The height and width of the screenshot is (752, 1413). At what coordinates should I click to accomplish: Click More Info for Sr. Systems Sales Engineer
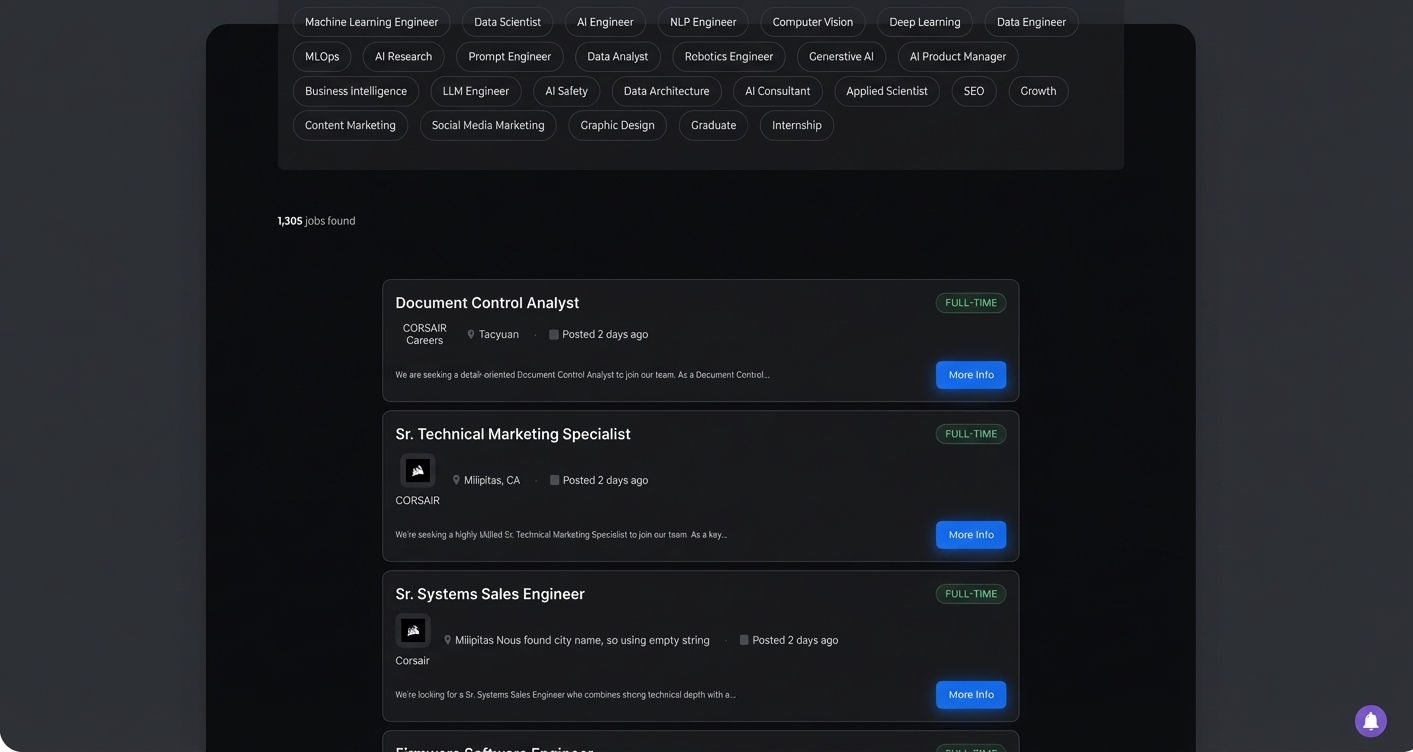click(x=969, y=694)
